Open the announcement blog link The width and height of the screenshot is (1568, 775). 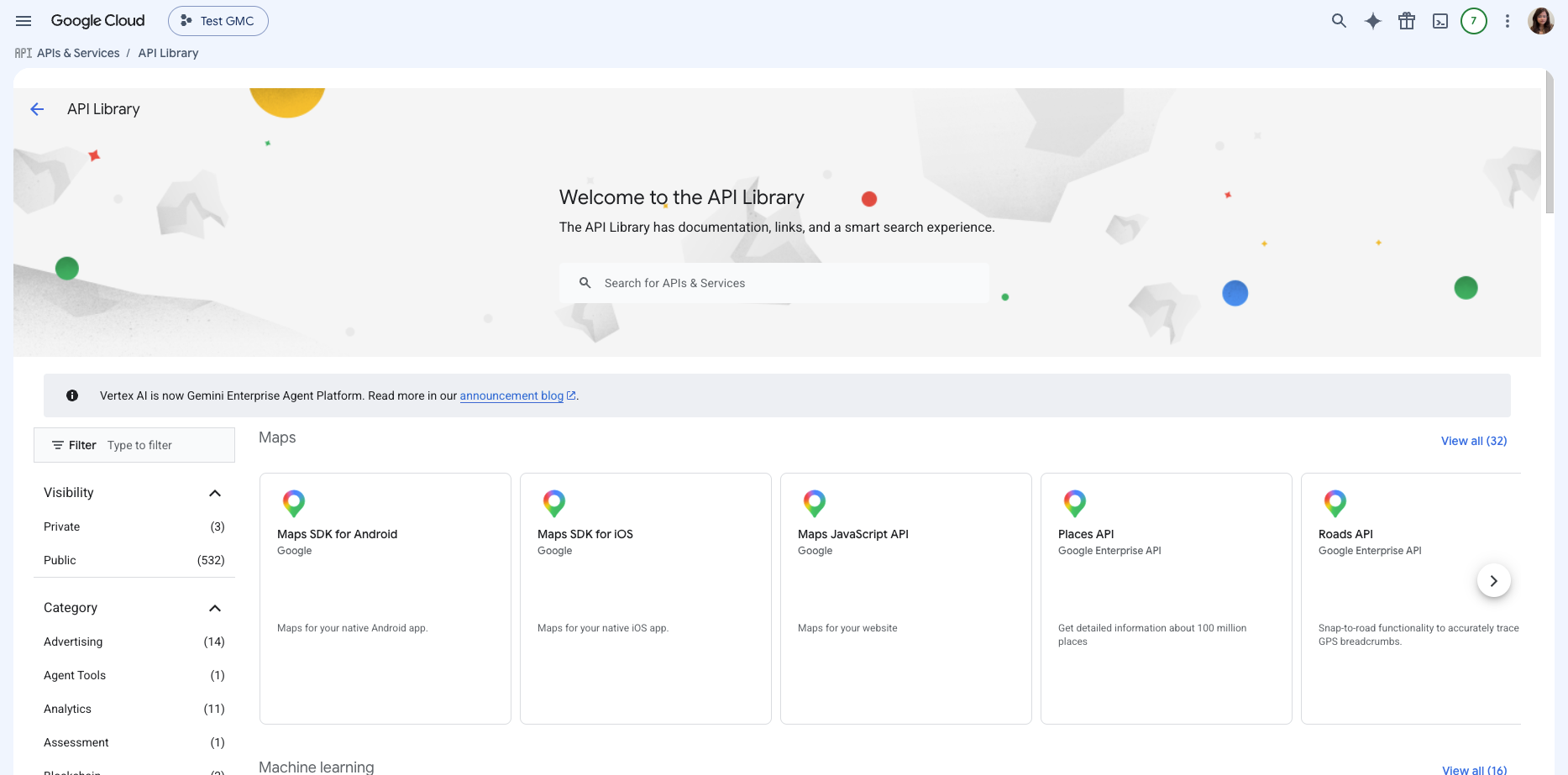click(511, 395)
